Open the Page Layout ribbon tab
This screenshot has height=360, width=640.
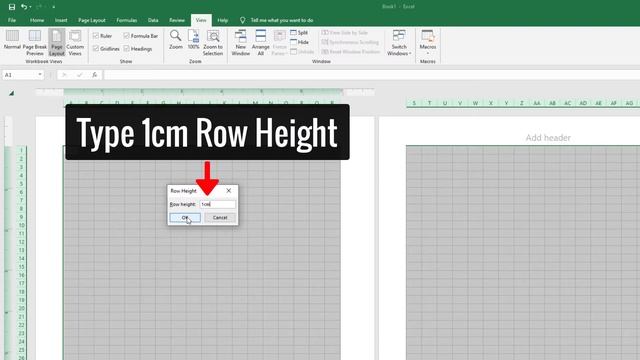(92, 20)
